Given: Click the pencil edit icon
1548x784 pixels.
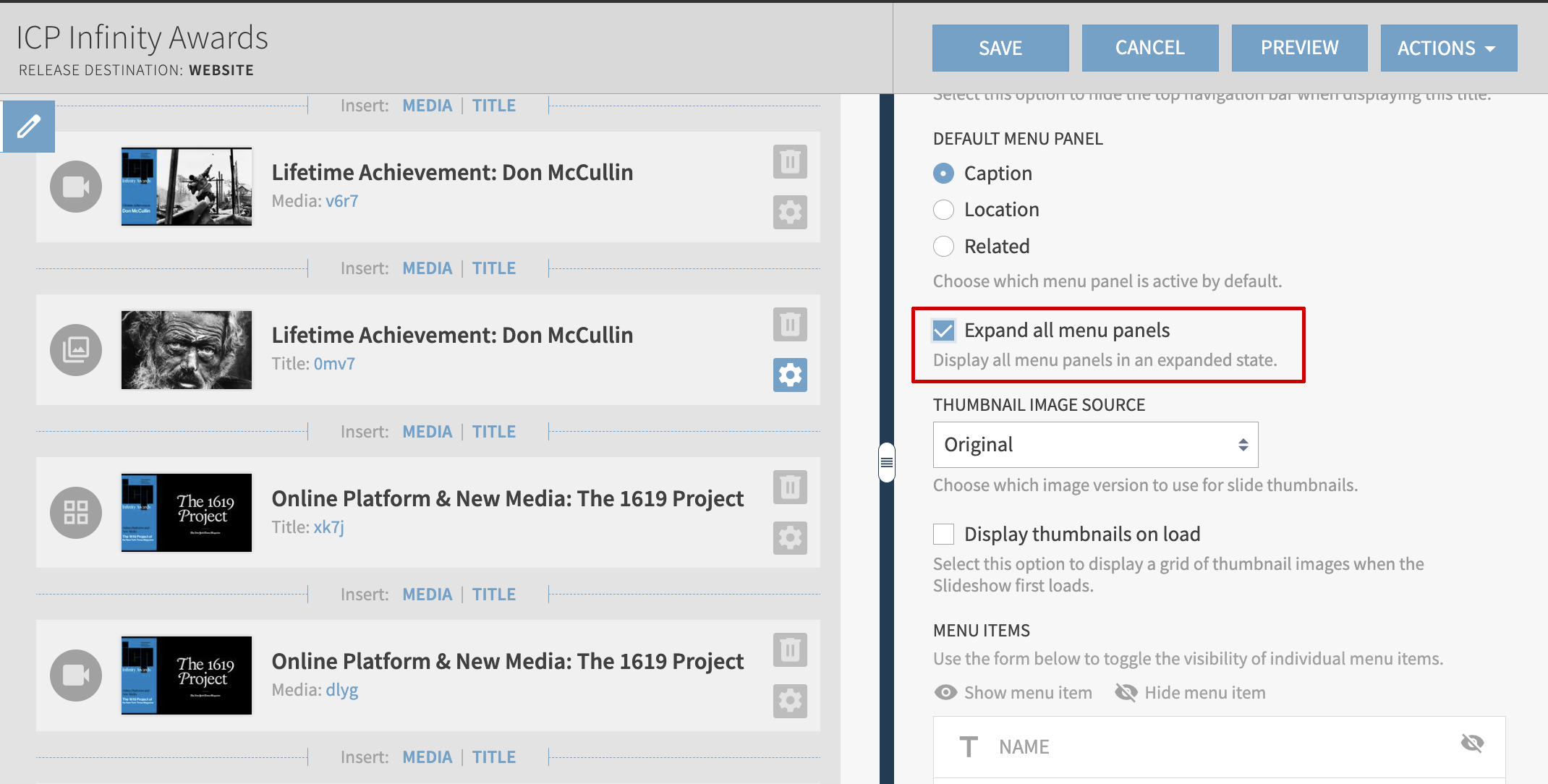Looking at the screenshot, I should tap(28, 127).
